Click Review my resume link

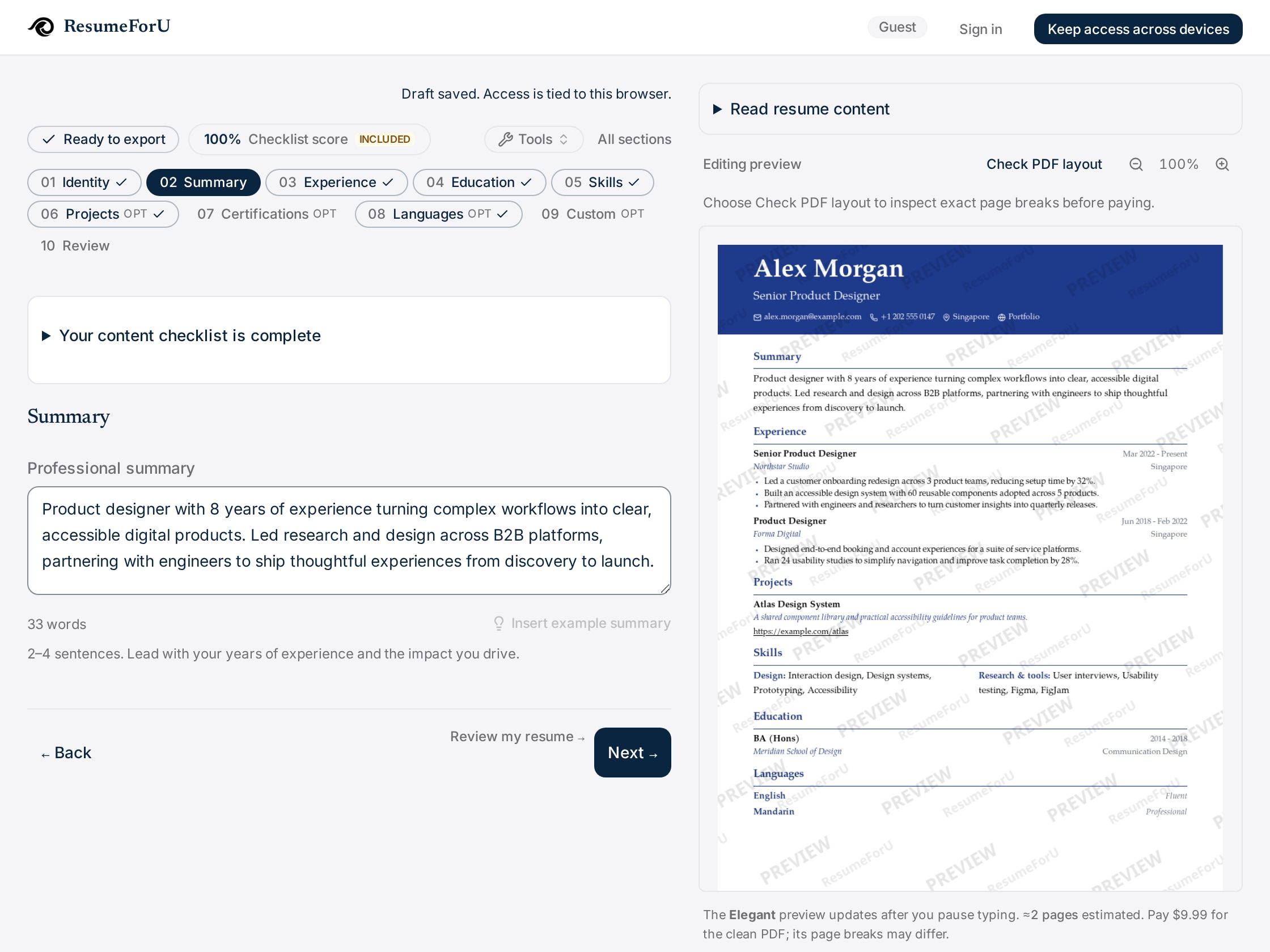click(517, 737)
